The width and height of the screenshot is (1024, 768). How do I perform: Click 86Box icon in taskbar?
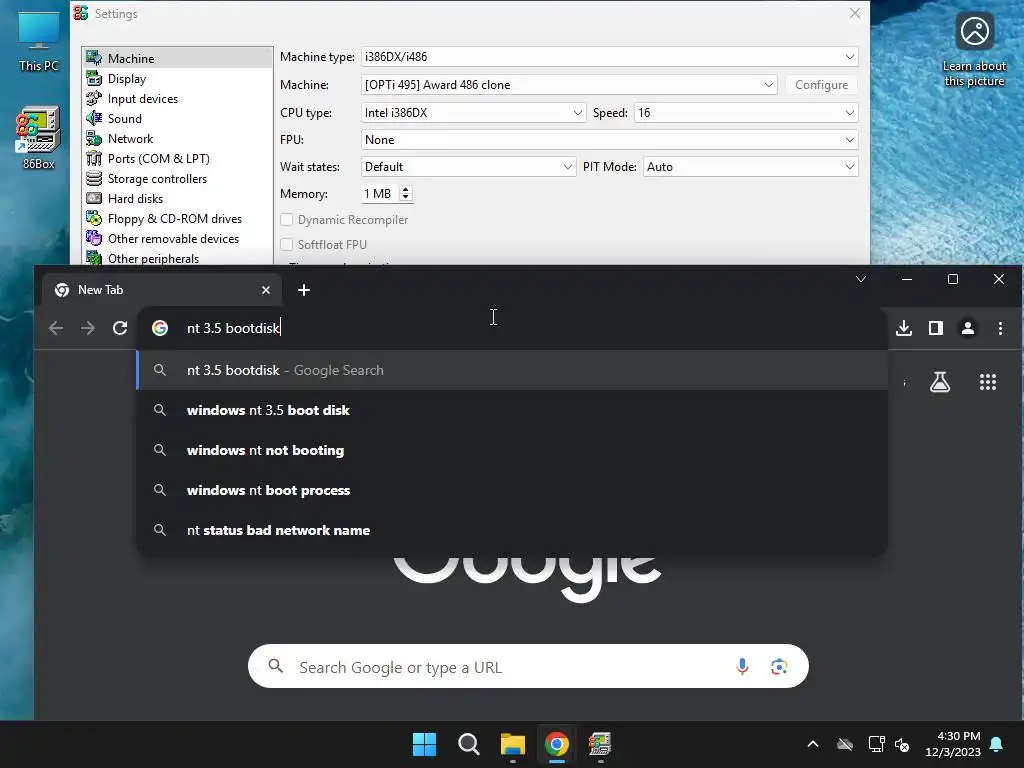600,744
